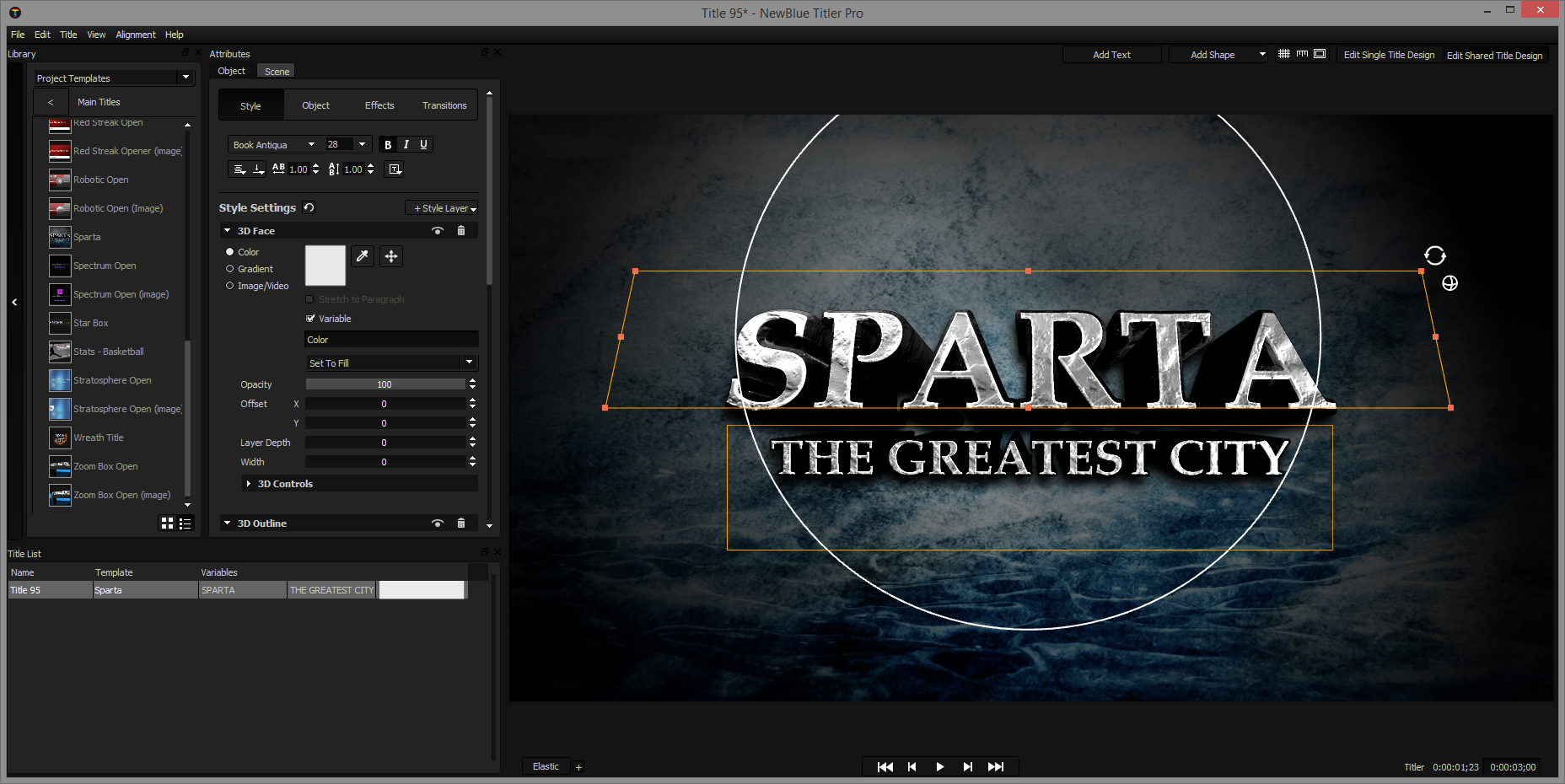This screenshot has height=784, width=1565.
Task: Open the Alignment menu
Action: coord(135,35)
